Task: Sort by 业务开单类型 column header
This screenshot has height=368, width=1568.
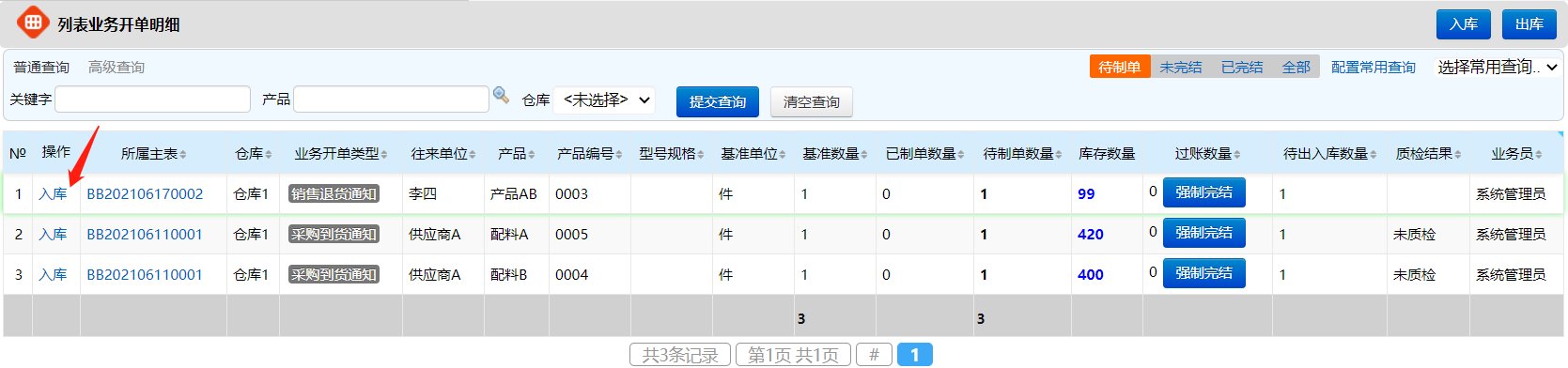Action: pyautogui.click(x=341, y=153)
